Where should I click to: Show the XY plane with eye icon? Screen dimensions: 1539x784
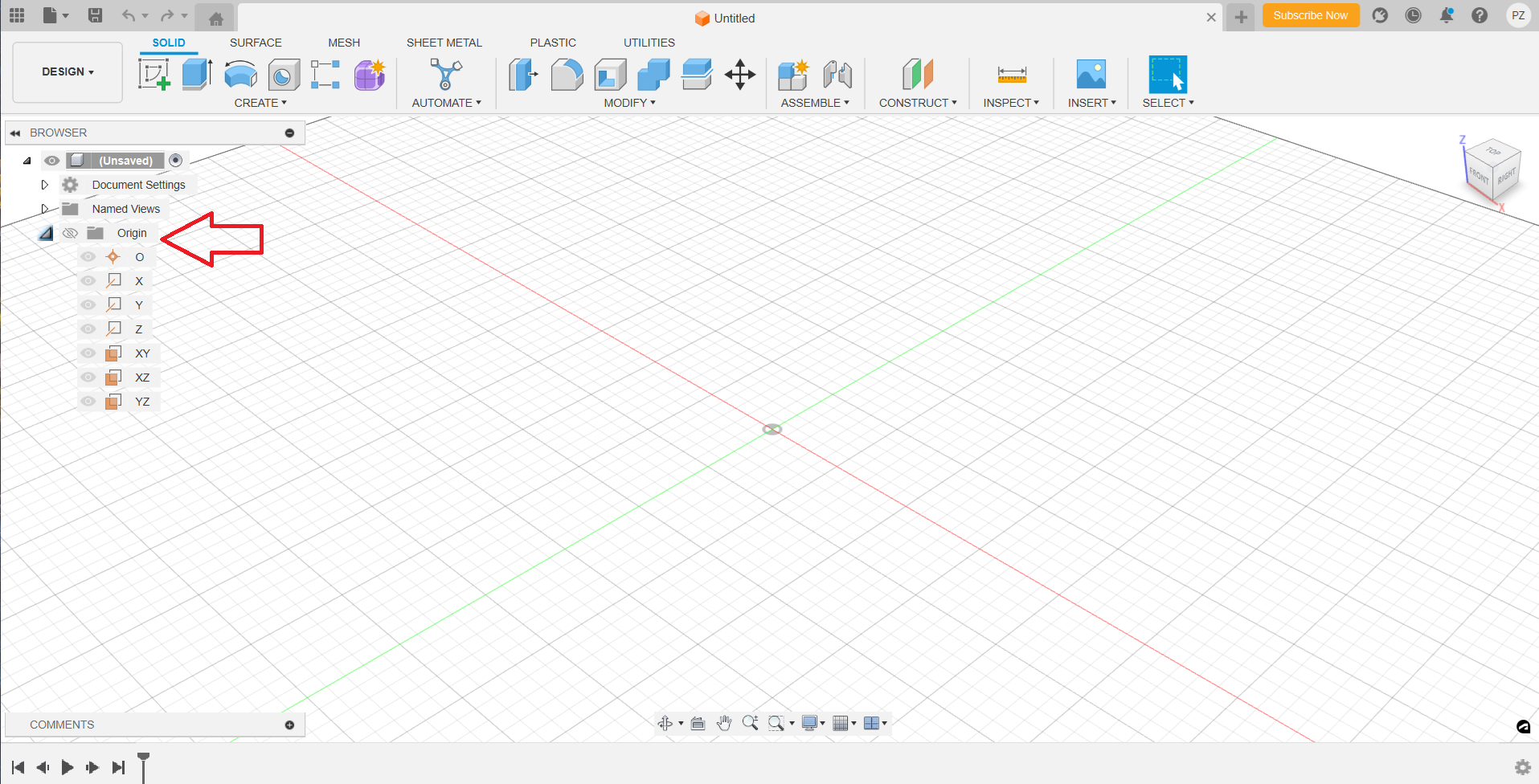tap(88, 353)
